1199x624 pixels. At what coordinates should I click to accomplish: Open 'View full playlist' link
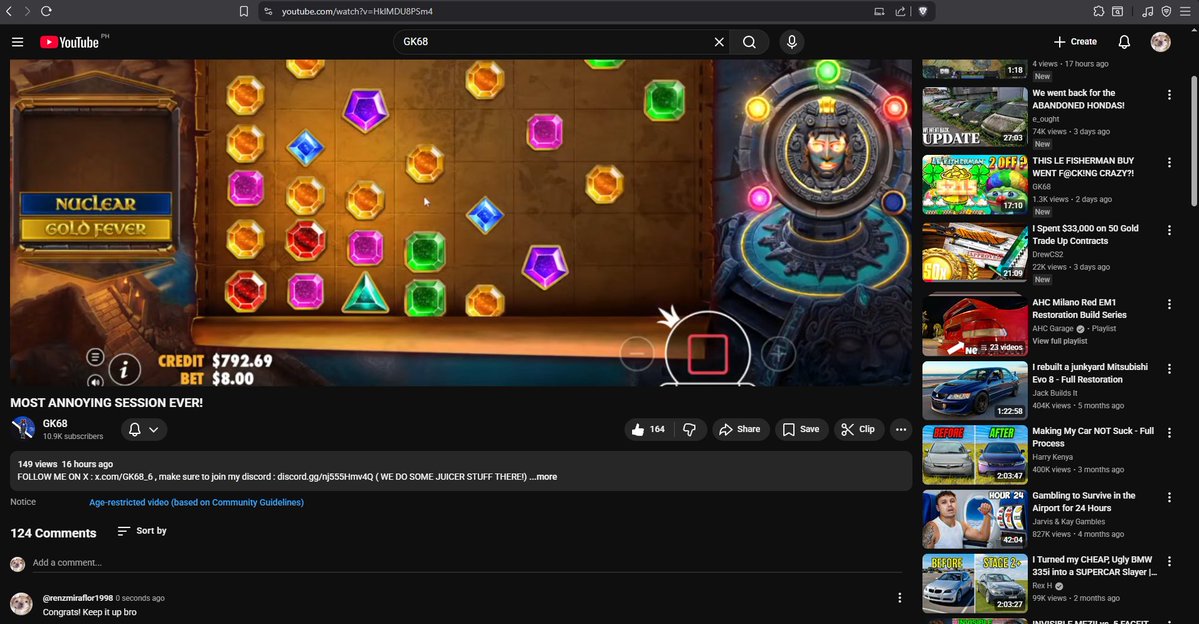[1059, 341]
